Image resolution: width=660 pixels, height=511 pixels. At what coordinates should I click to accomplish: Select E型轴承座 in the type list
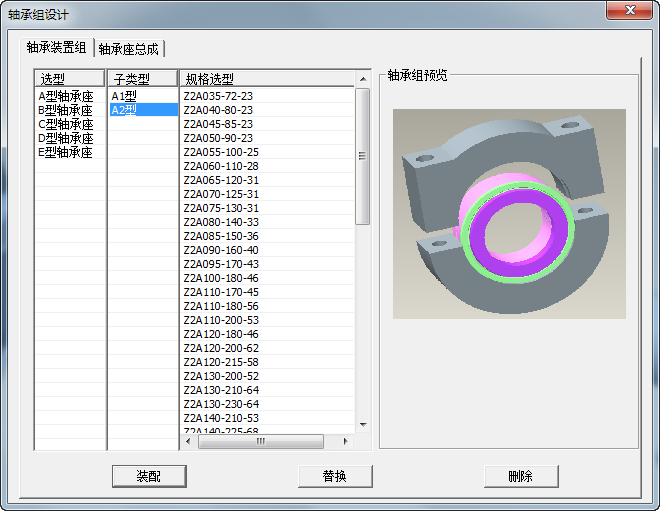66,152
